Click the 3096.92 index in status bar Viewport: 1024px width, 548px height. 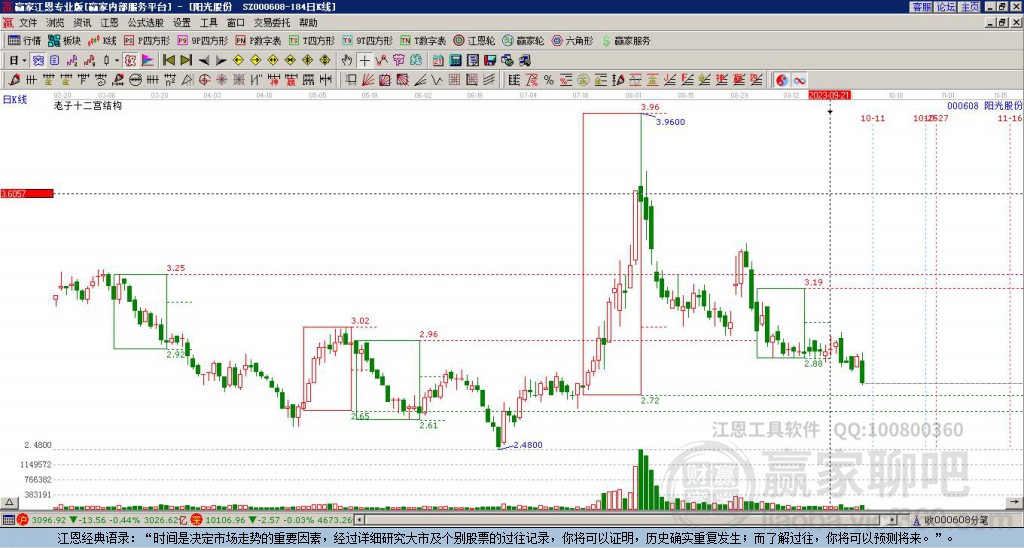[49, 520]
